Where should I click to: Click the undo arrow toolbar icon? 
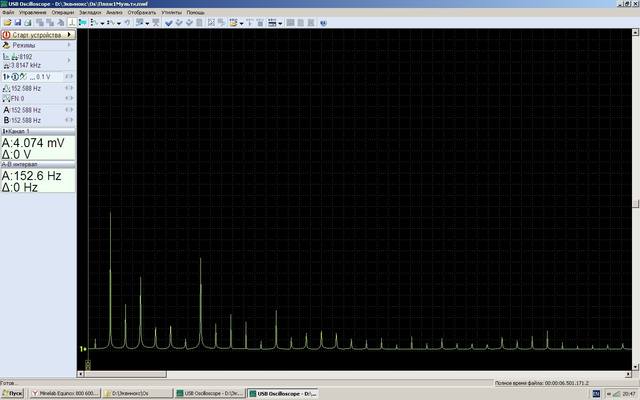pos(127,23)
